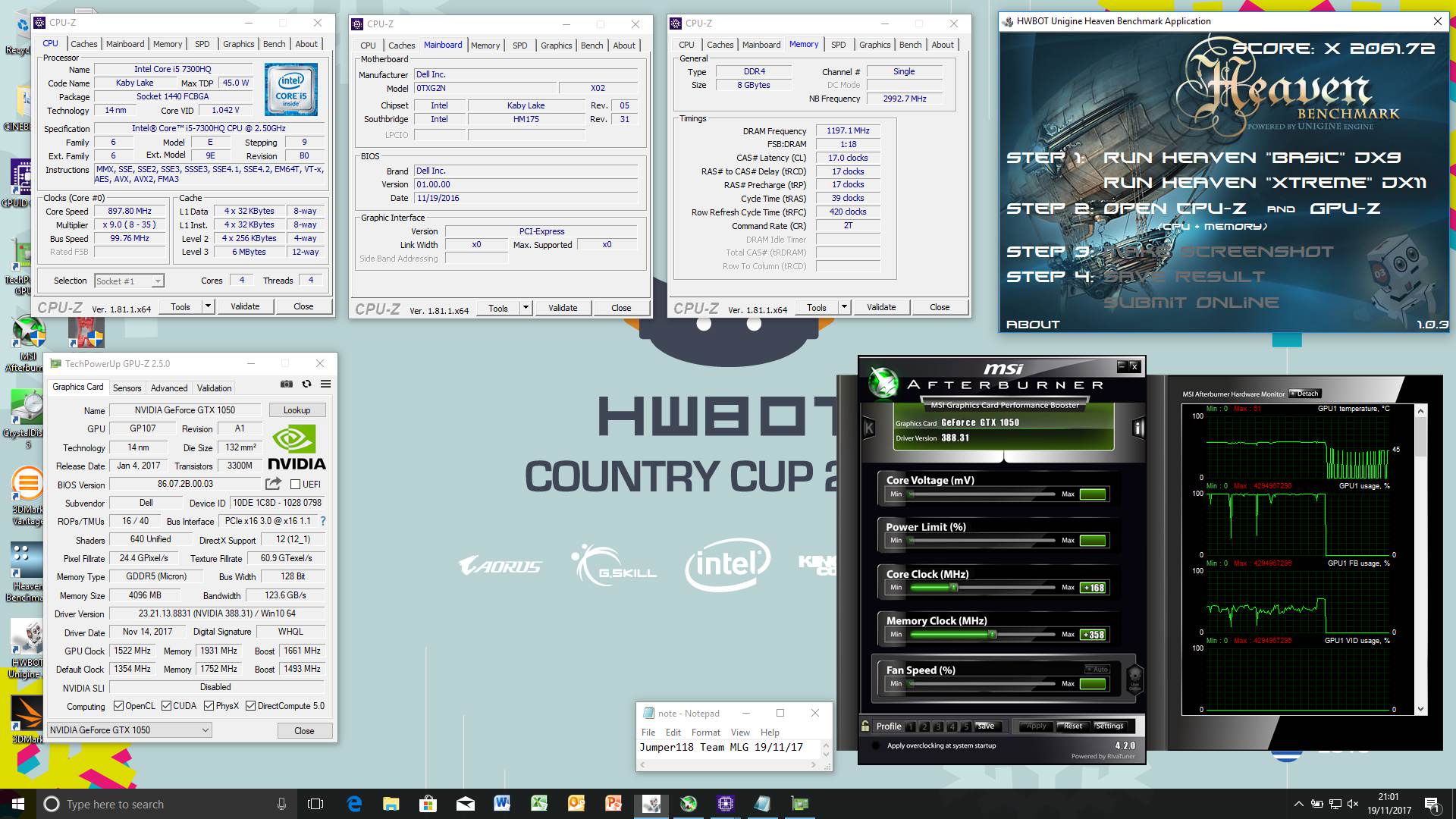Click the Afterburner profile lock icon
This screenshot has height=819, width=1456.
[x=865, y=726]
